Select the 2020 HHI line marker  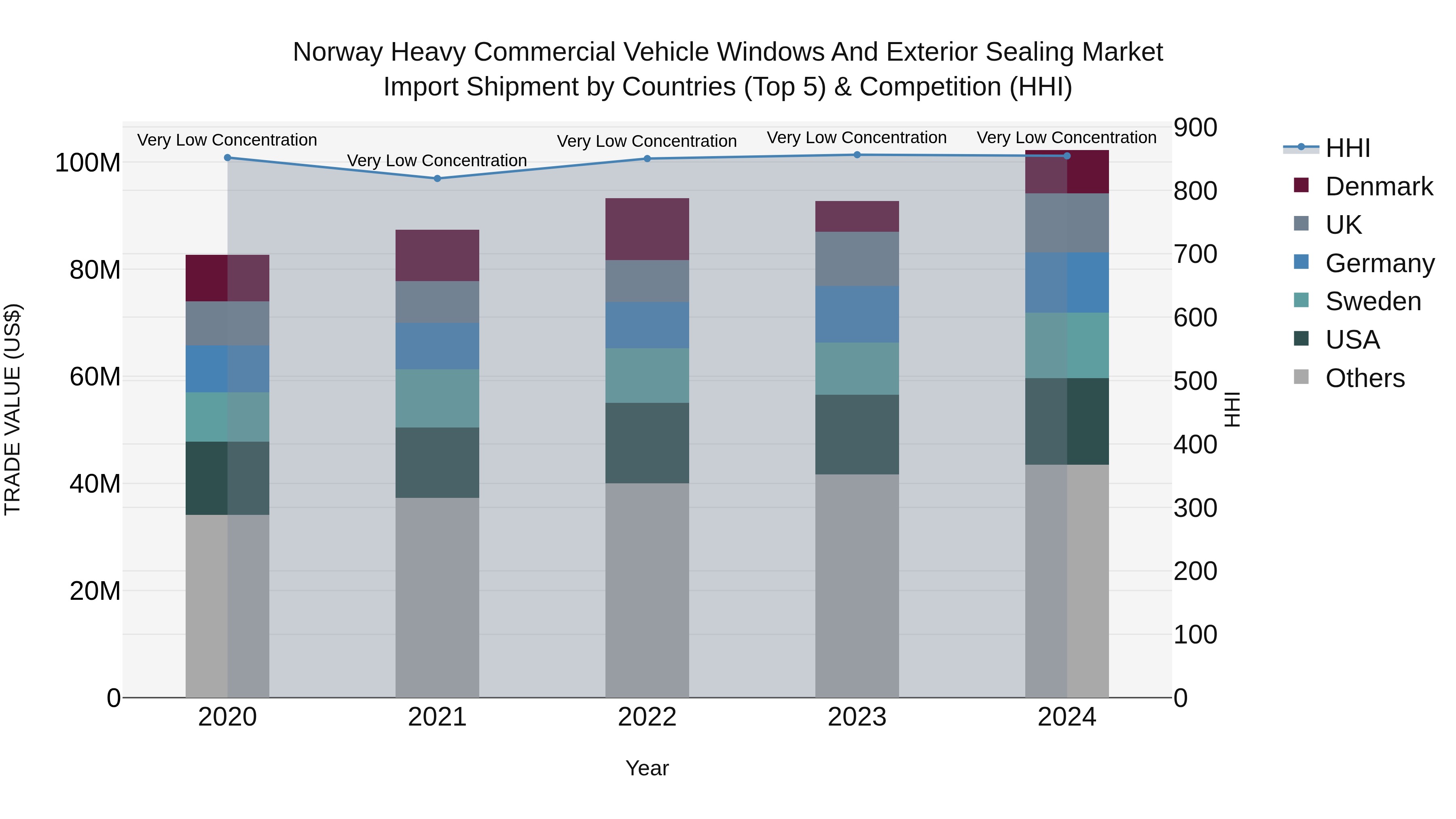click(x=228, y=158)
